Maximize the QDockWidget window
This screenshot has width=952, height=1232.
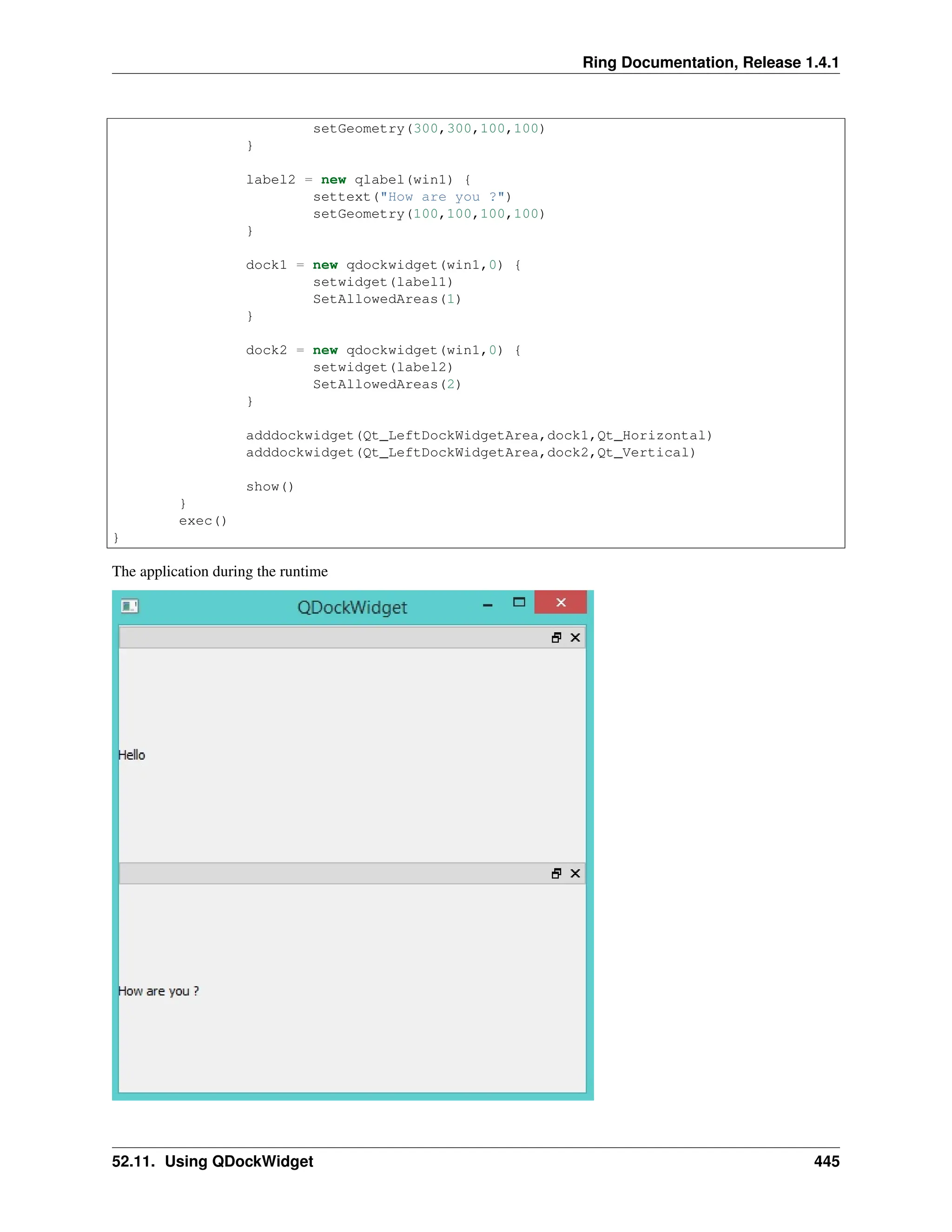[x=519, y=603]
